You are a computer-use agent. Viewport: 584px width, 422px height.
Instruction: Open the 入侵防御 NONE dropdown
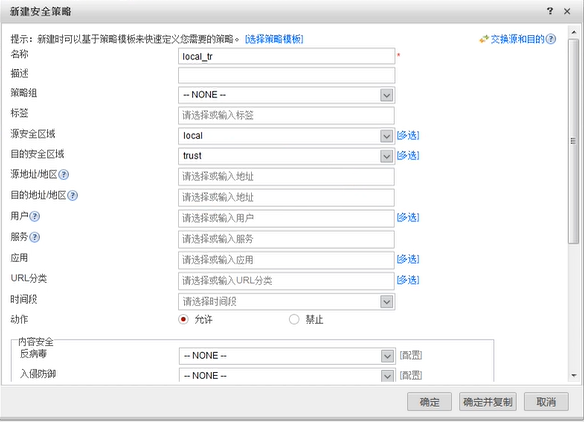pos(287,376)
